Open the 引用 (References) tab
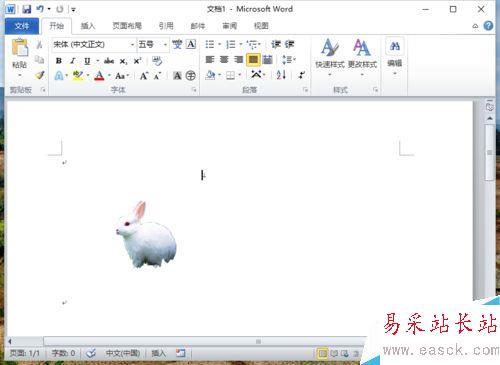This screenshot has height=365, width=500. [x=166, y=26]
